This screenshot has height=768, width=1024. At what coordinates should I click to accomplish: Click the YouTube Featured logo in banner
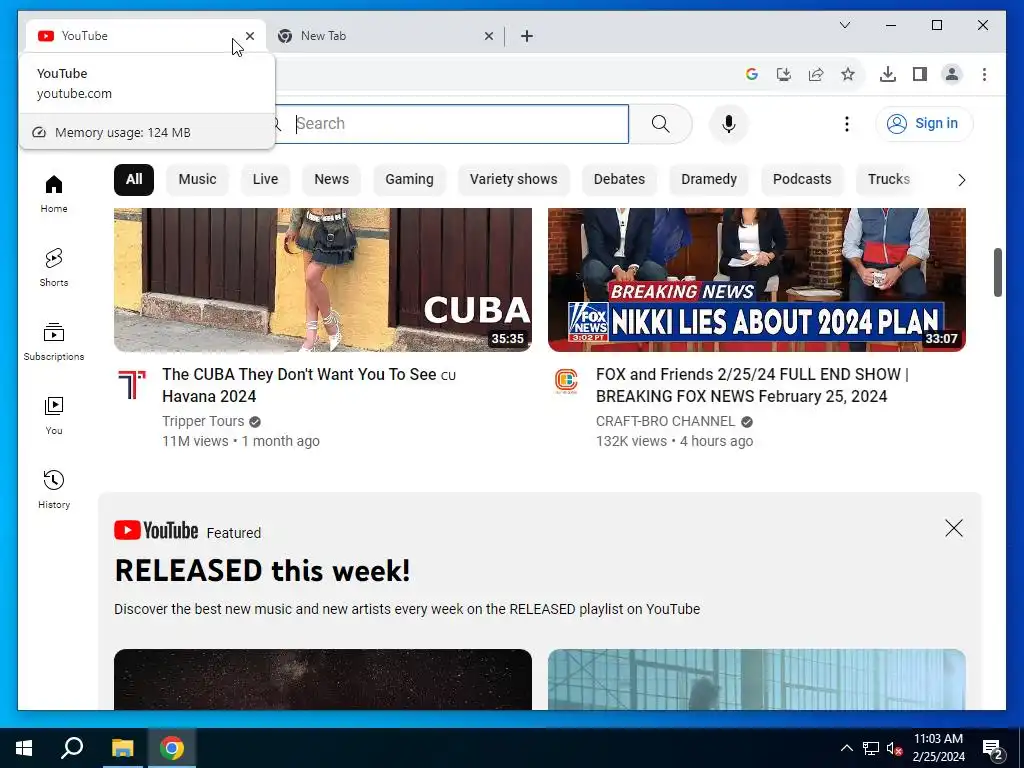pyautogui.click(x=156, y=530)
